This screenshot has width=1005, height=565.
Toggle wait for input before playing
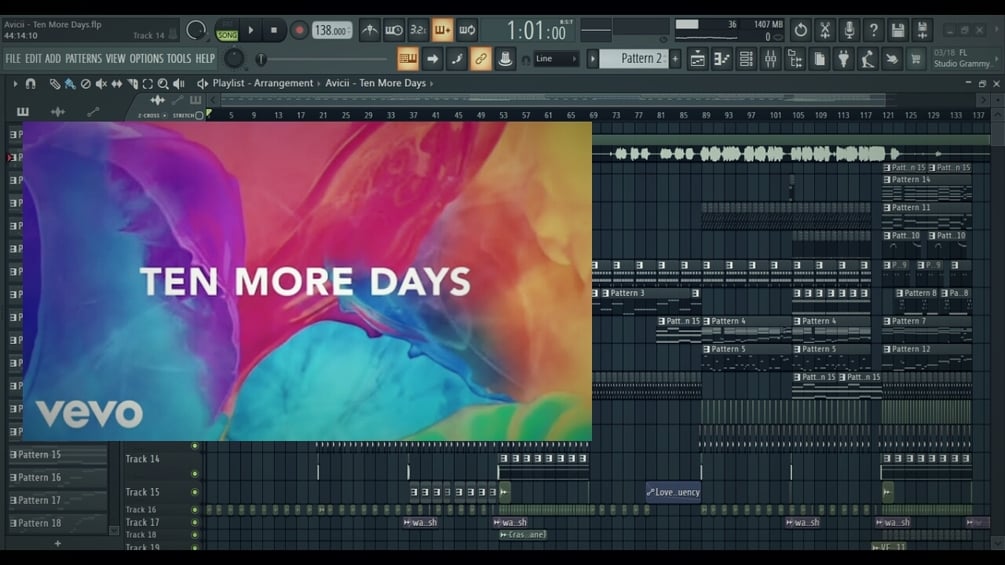394,29
